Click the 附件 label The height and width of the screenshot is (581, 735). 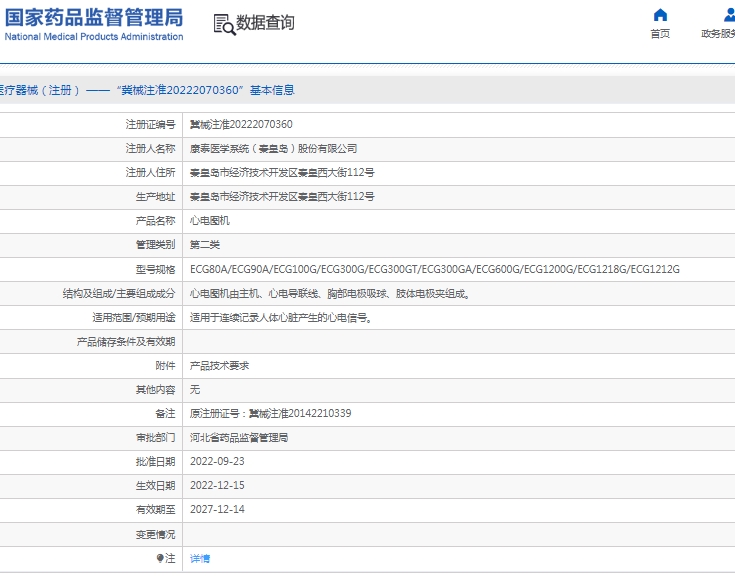point(165,366)
